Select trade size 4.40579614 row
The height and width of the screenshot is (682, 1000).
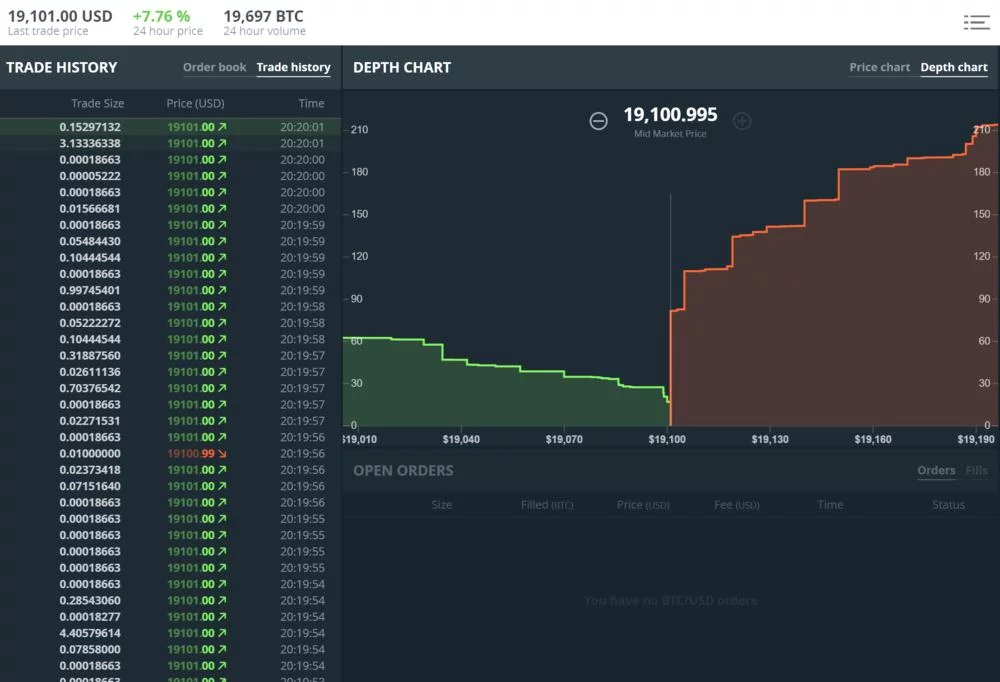(x=170, y=633)
